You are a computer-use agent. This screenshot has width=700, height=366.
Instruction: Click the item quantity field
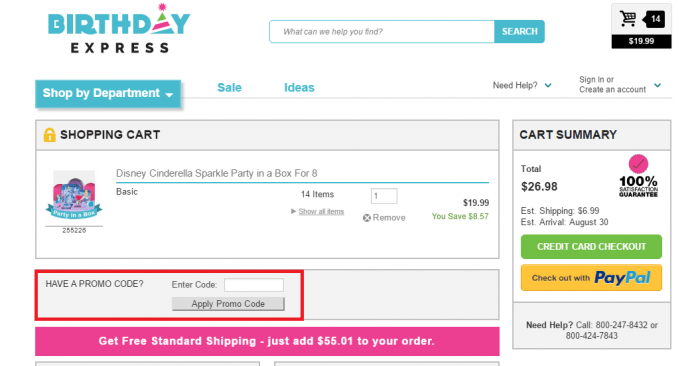[384, 196]
